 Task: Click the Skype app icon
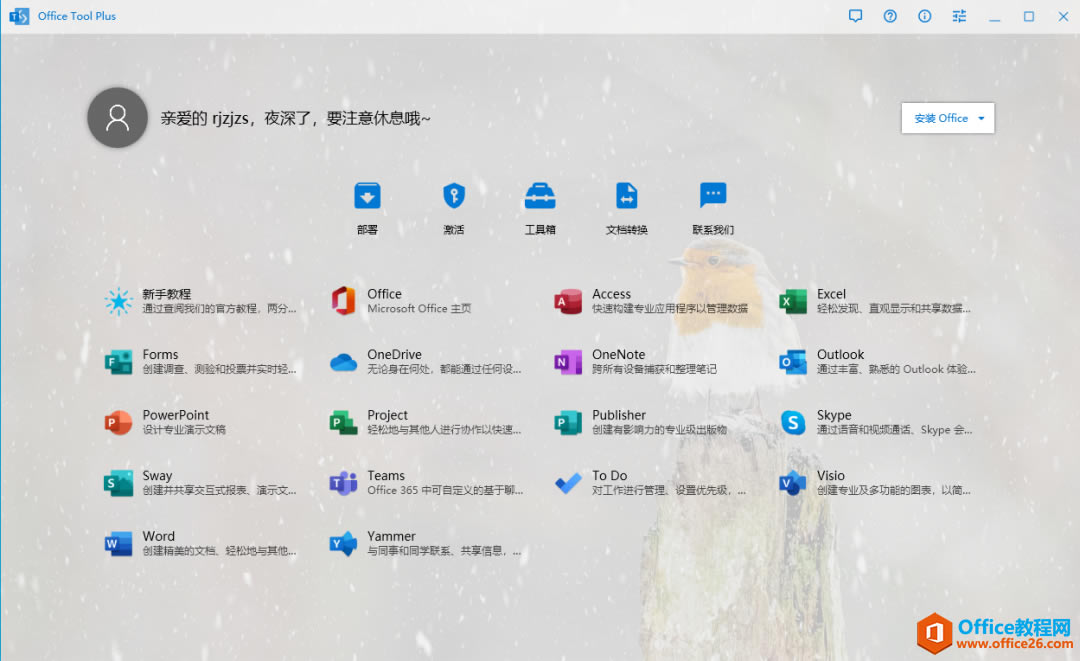[x=793, y=423]
